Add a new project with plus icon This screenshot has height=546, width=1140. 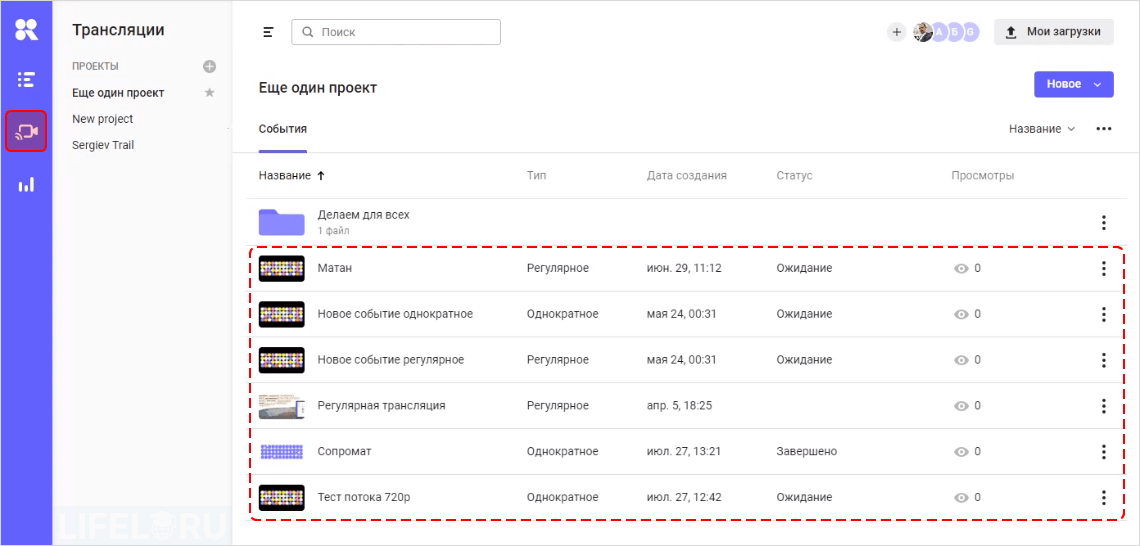(x=209, y=66)
